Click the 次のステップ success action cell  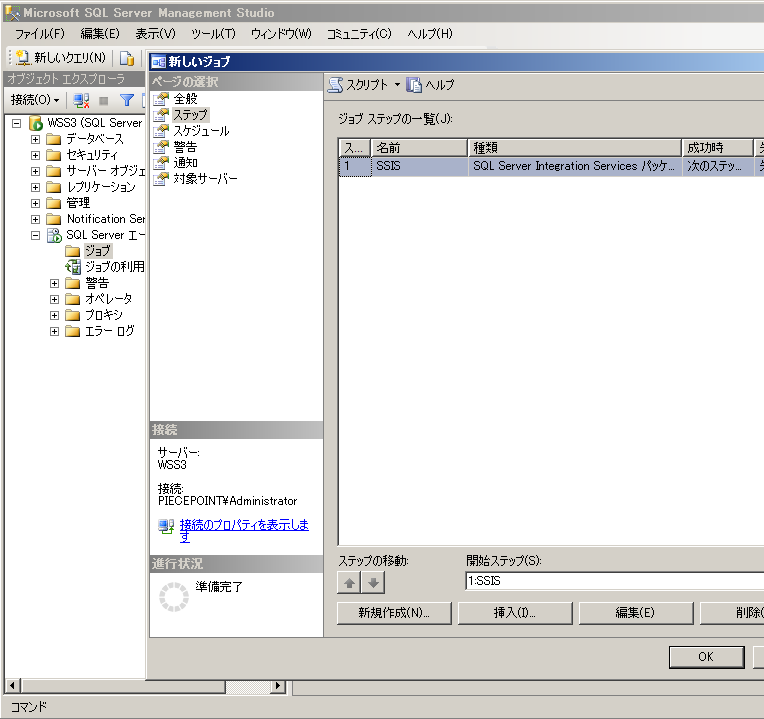[718, 166]
